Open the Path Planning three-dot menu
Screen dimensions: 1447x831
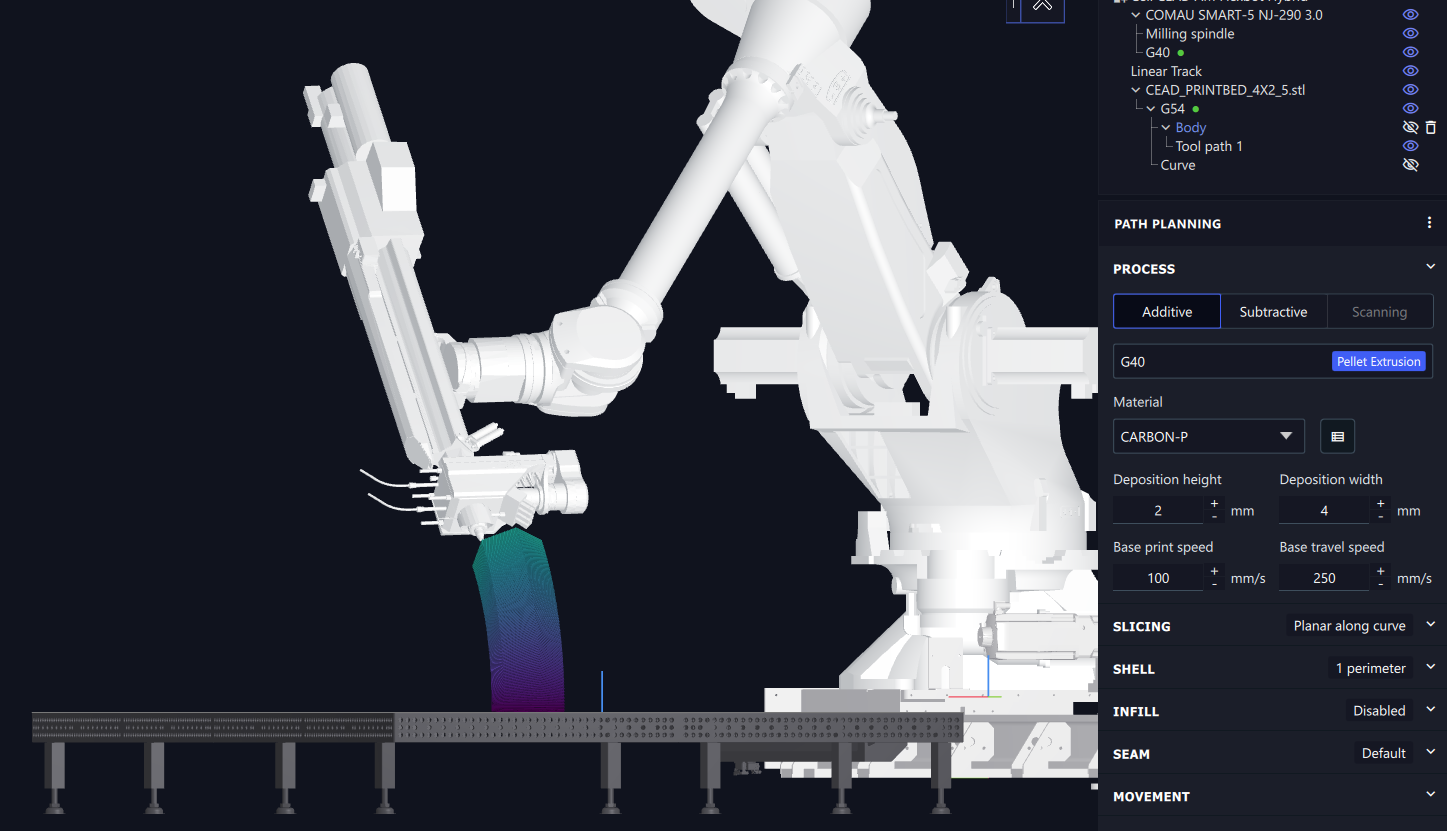point(1429,223)
